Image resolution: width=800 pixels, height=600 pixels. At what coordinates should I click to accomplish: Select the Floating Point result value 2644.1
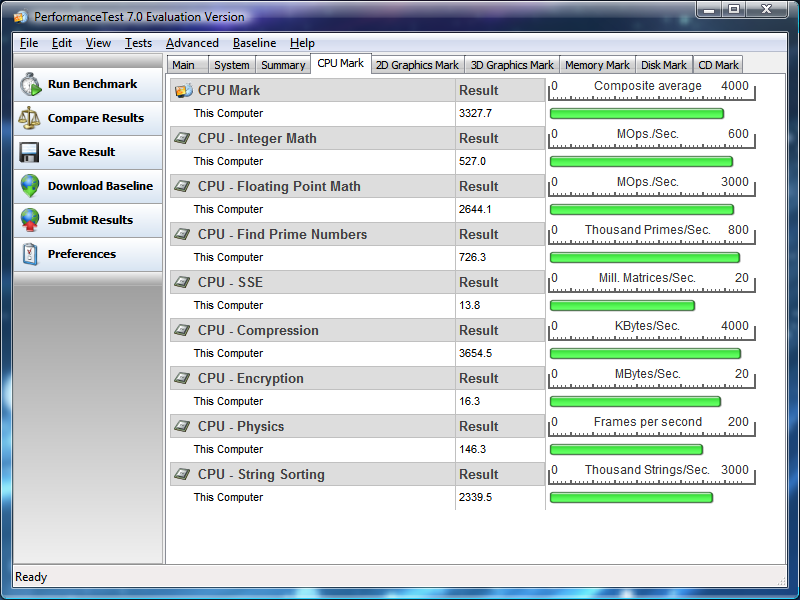(x=475, y=209)
